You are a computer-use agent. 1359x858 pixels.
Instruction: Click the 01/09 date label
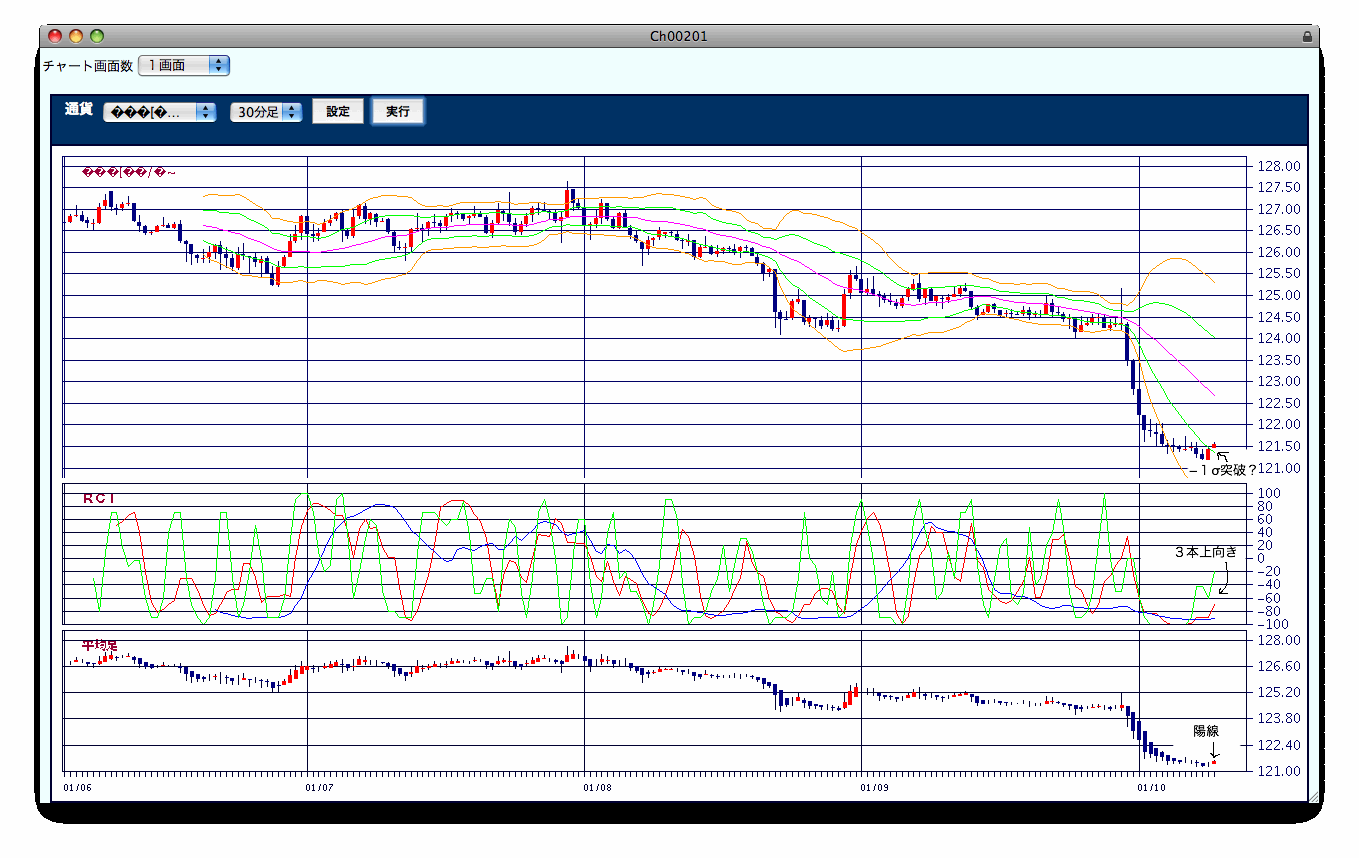click(874, 788)
